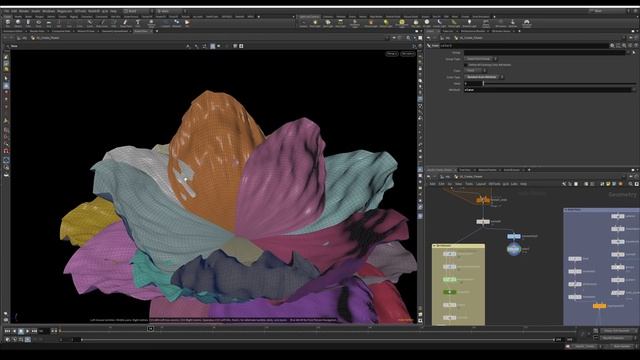Select the Tube shelf tool
Viewport: 640px width, 360px height.
point(28,23)
